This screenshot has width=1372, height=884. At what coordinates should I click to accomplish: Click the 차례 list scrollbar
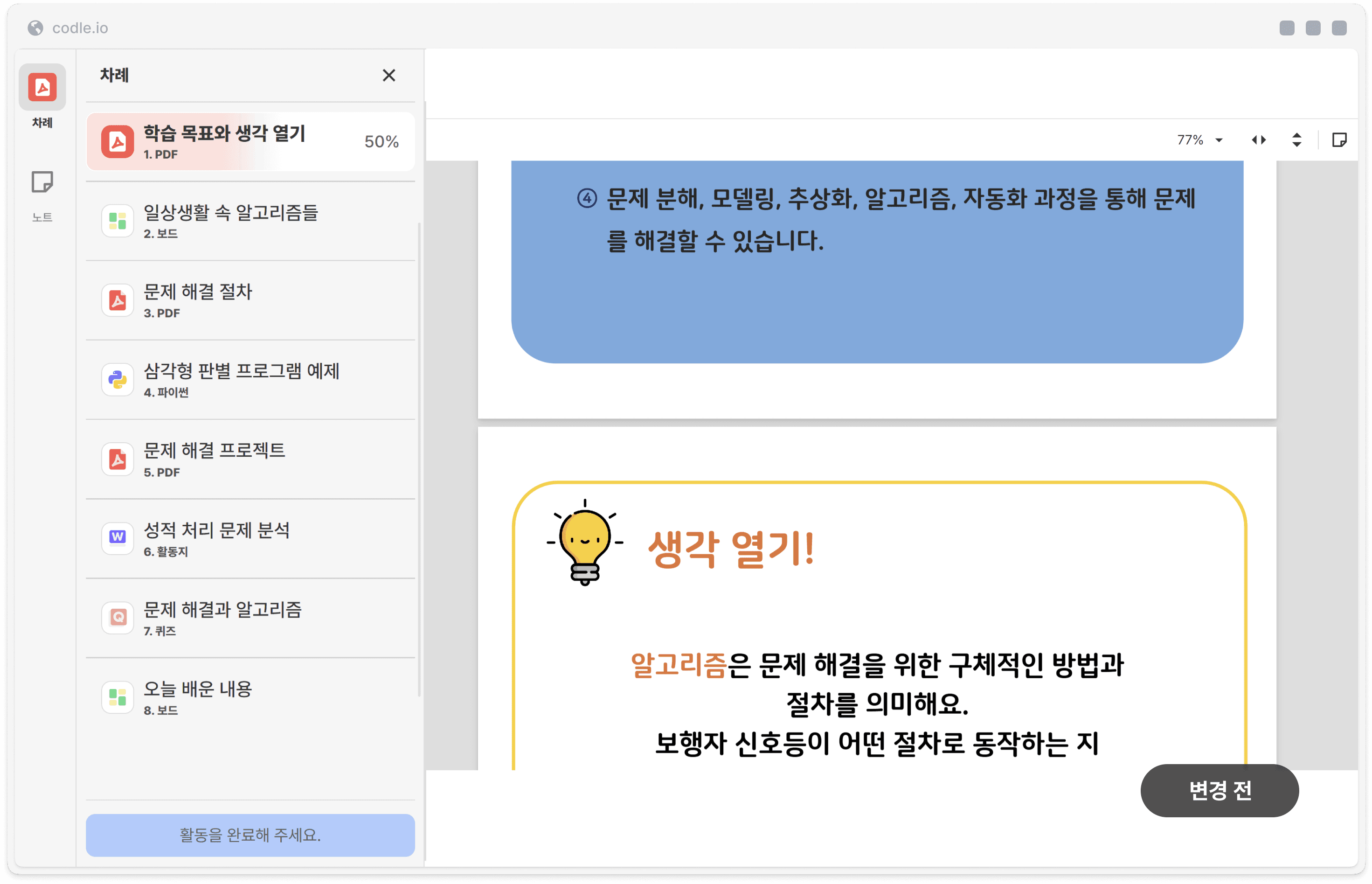pos(419,459)
